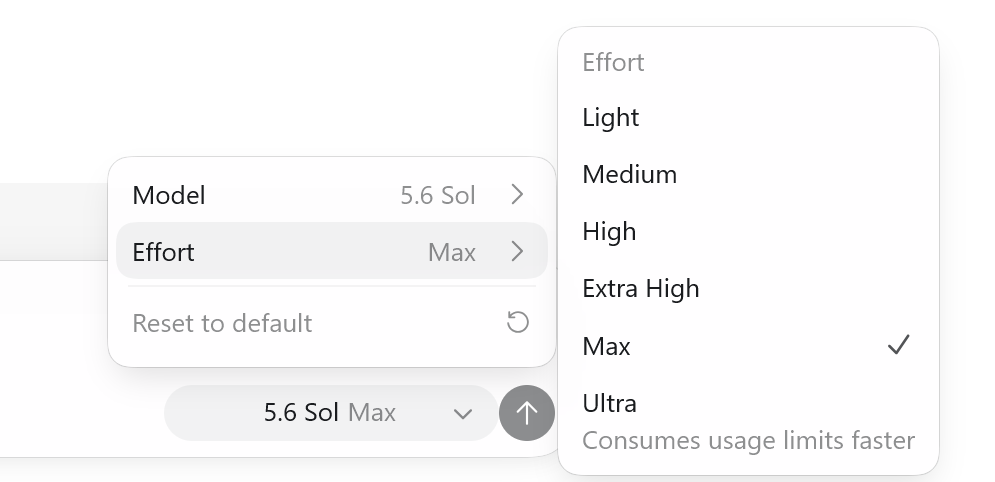Expand the Effort submenu right chevron

[x=517, y=252]
